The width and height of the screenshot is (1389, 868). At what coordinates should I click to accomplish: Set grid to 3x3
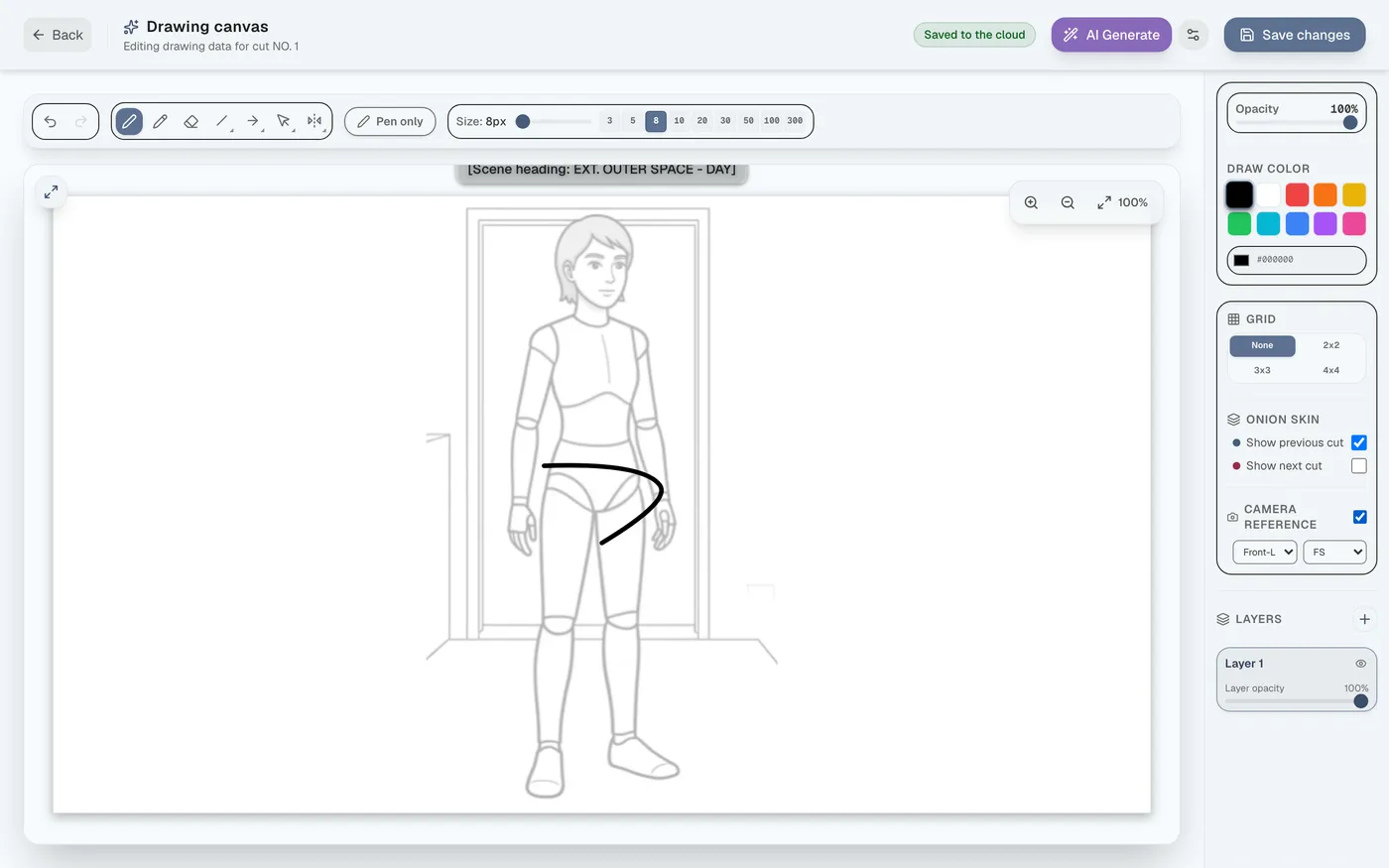pyautogui.click(x=1262, y=370)
